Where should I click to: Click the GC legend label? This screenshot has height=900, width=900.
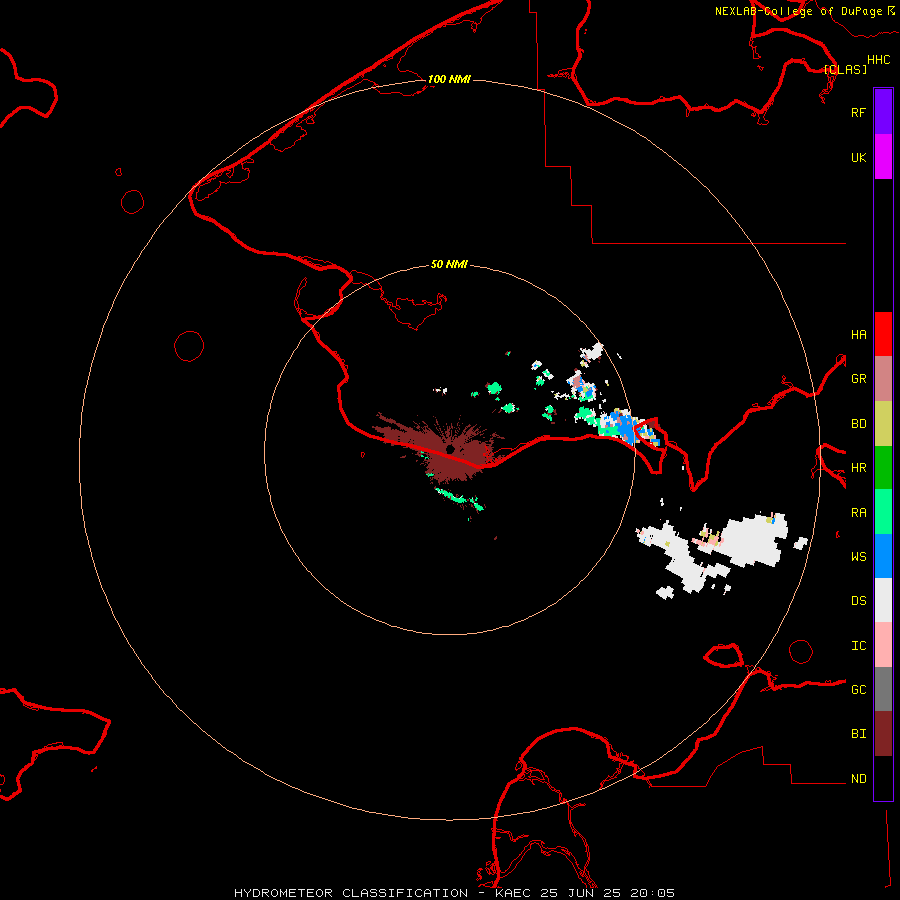[x=858, y=689]
